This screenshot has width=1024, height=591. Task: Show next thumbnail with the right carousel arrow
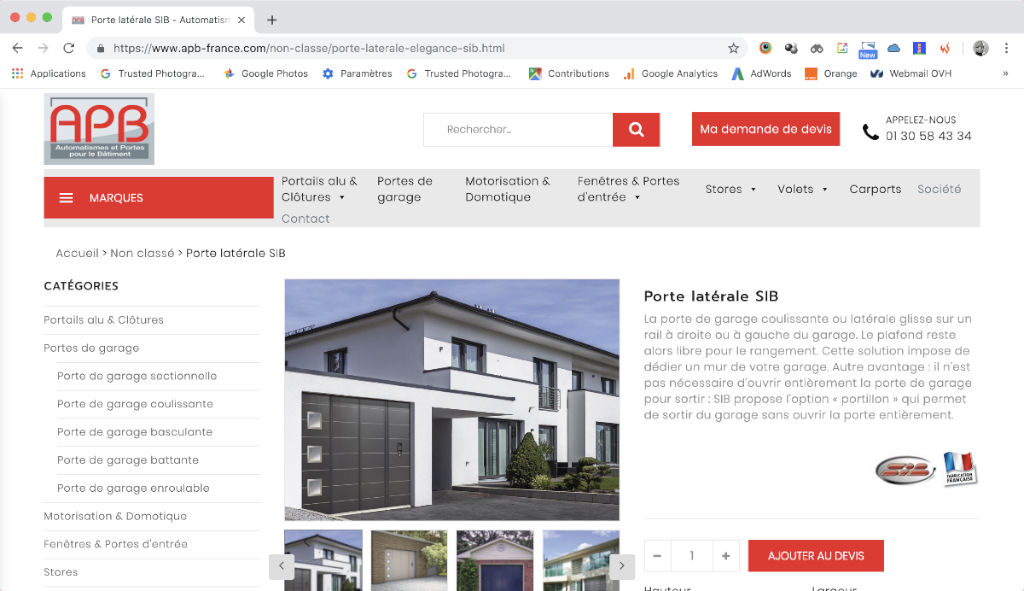point(622,566)
